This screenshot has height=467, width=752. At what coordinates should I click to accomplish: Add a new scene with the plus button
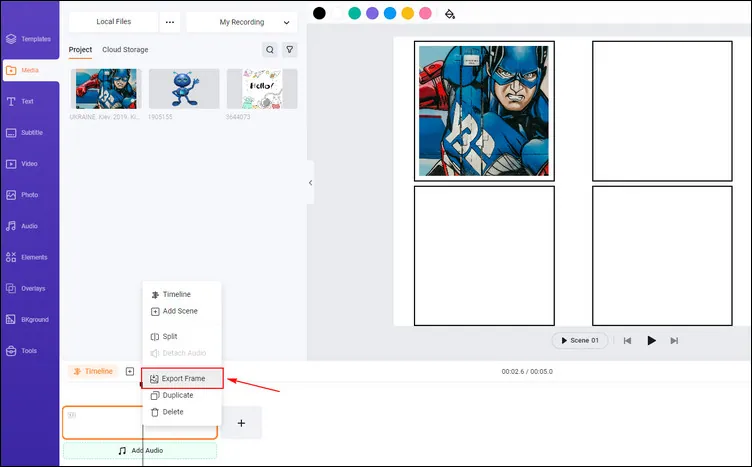pos(241,423)
